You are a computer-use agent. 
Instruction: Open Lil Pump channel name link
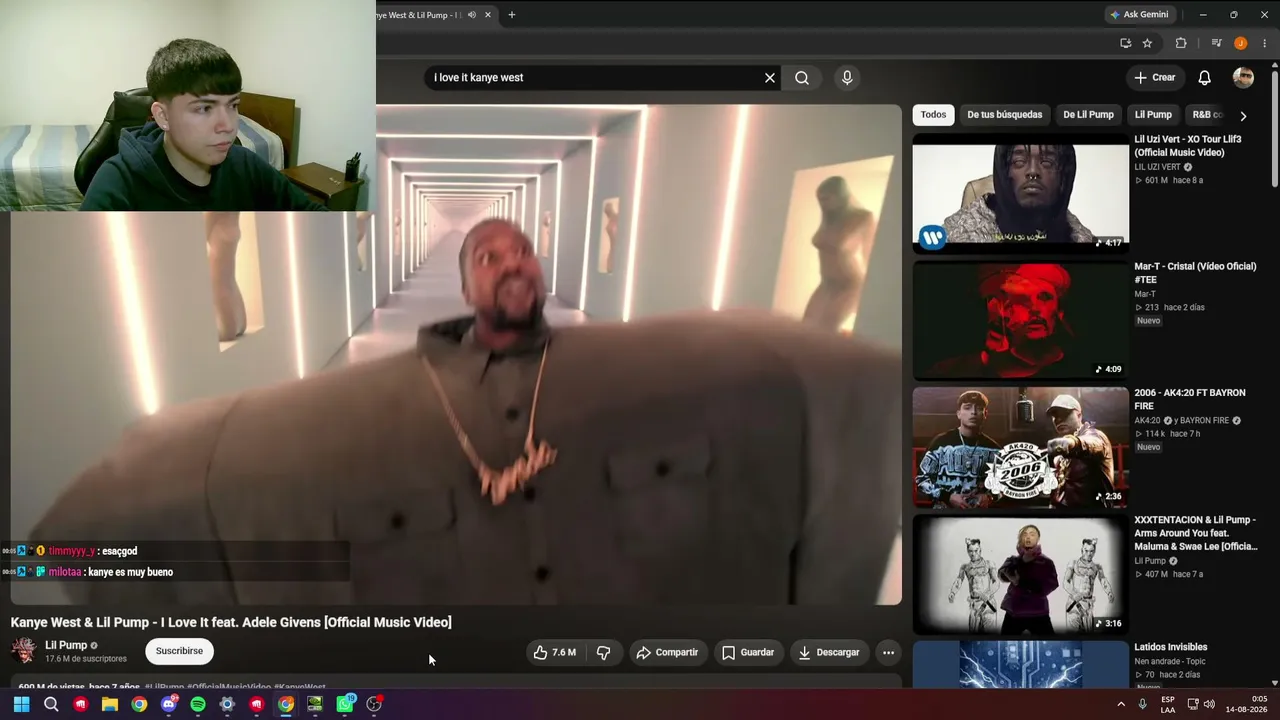click(x=66, y=645)
